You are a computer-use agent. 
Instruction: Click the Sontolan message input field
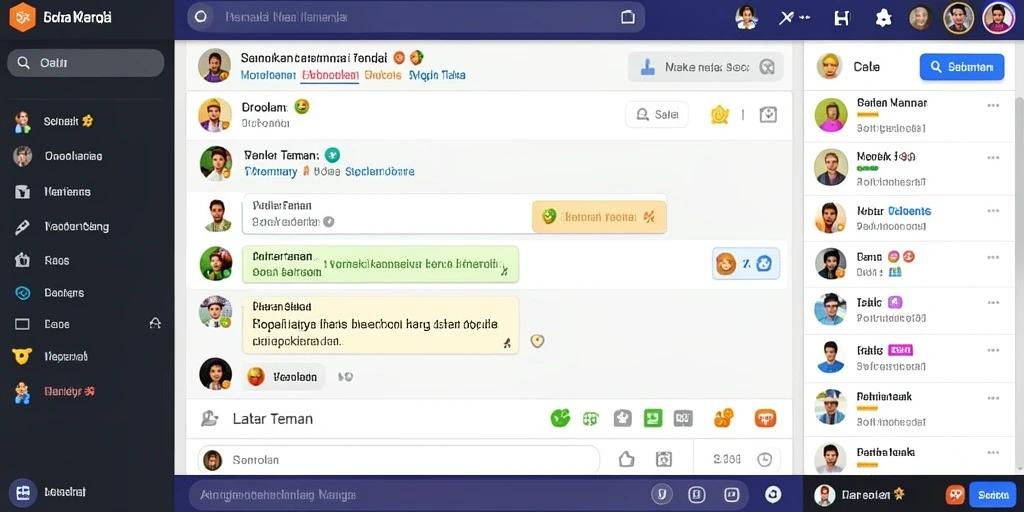tap(398, 460)
